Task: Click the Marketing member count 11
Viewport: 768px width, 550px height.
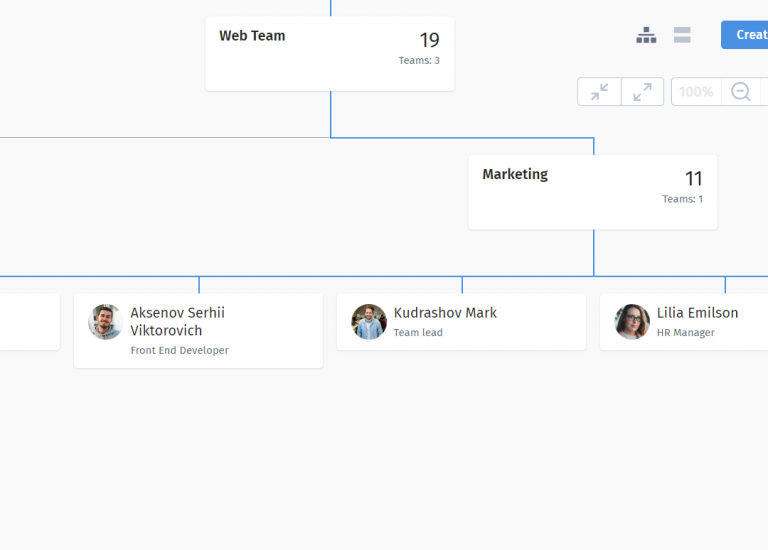Action: 693,179
